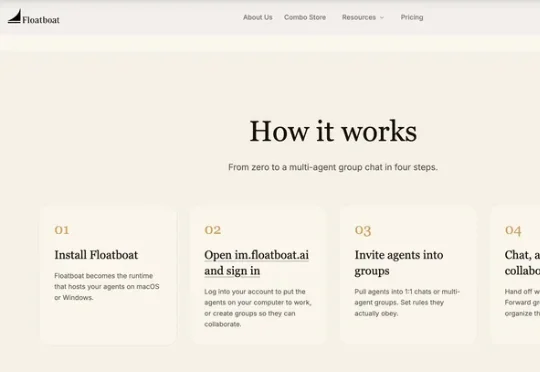
Task: Go to the Combo Store
Action: pyautogui.click(x=305, y=17)
